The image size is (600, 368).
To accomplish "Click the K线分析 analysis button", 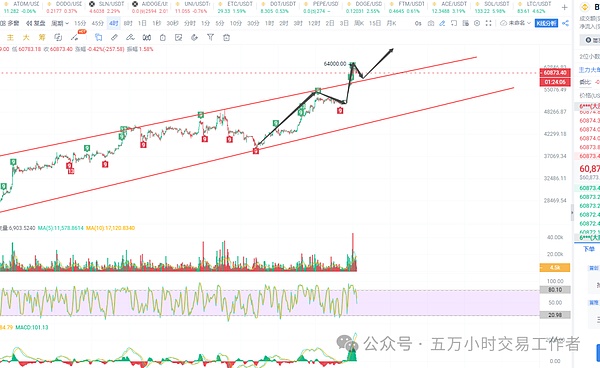I will [546, 23].
